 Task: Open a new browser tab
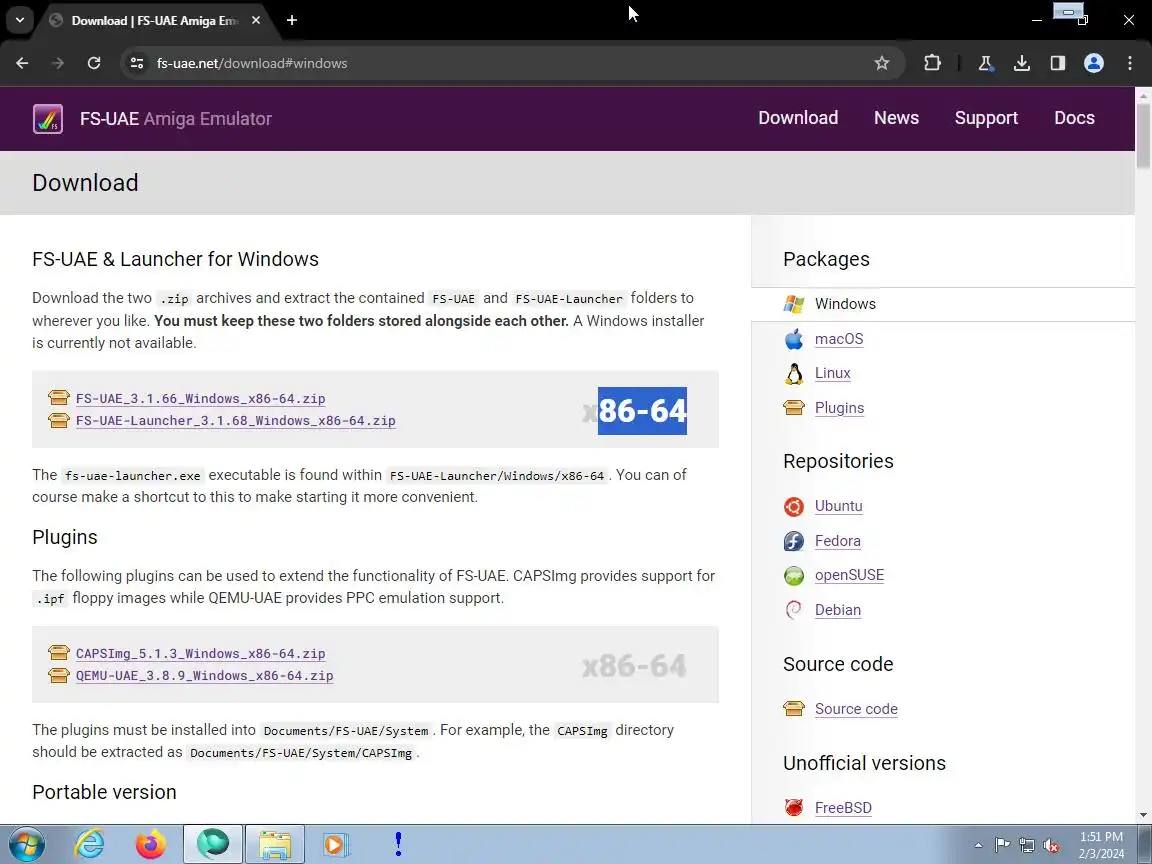click(x=292, y=21)
